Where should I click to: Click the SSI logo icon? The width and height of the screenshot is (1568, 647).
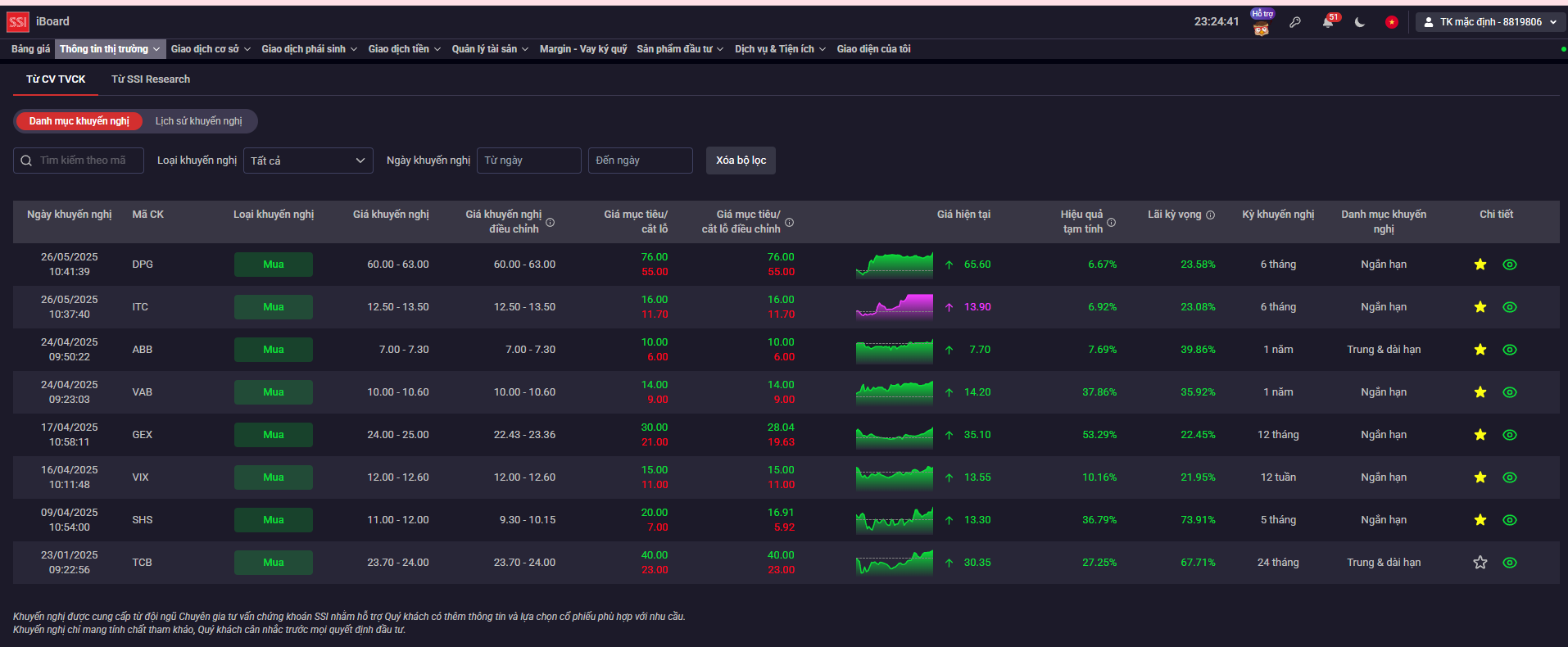(18, 22)
